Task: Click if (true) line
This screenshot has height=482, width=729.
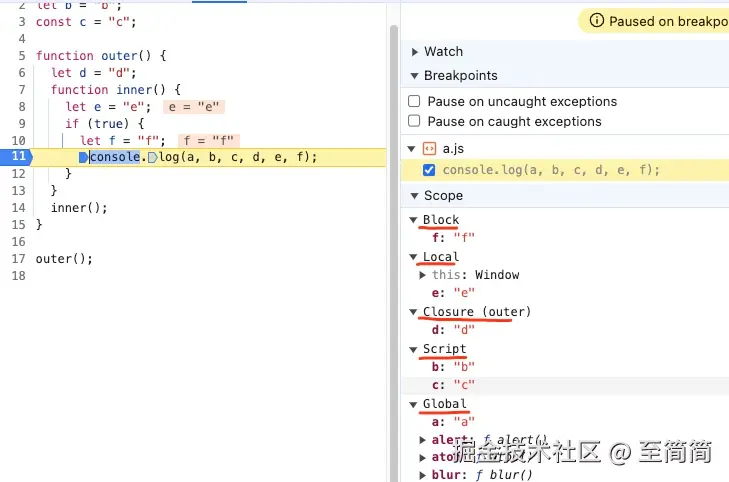Action: click(x=105, y=124)
